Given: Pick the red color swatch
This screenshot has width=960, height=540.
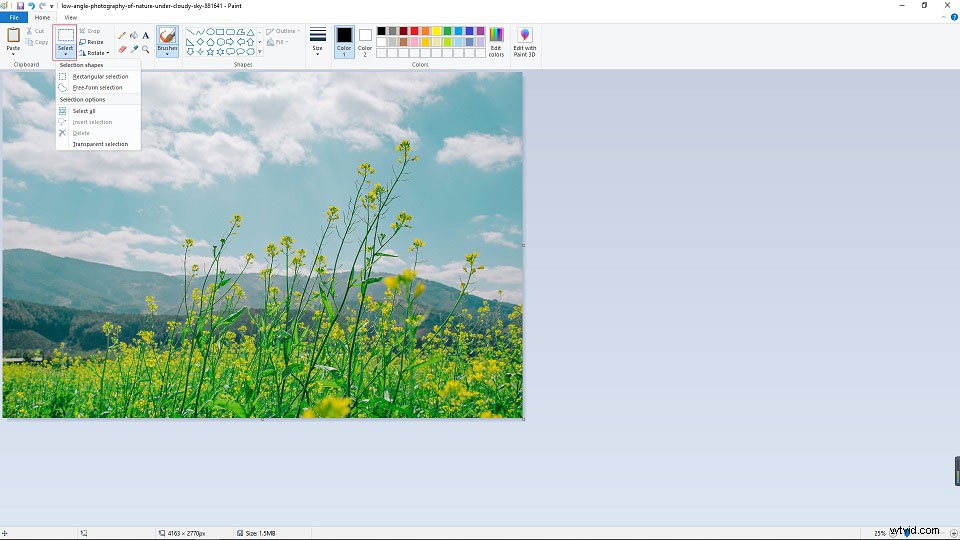Looking at the screenshot, I should (x=414, y=31).
